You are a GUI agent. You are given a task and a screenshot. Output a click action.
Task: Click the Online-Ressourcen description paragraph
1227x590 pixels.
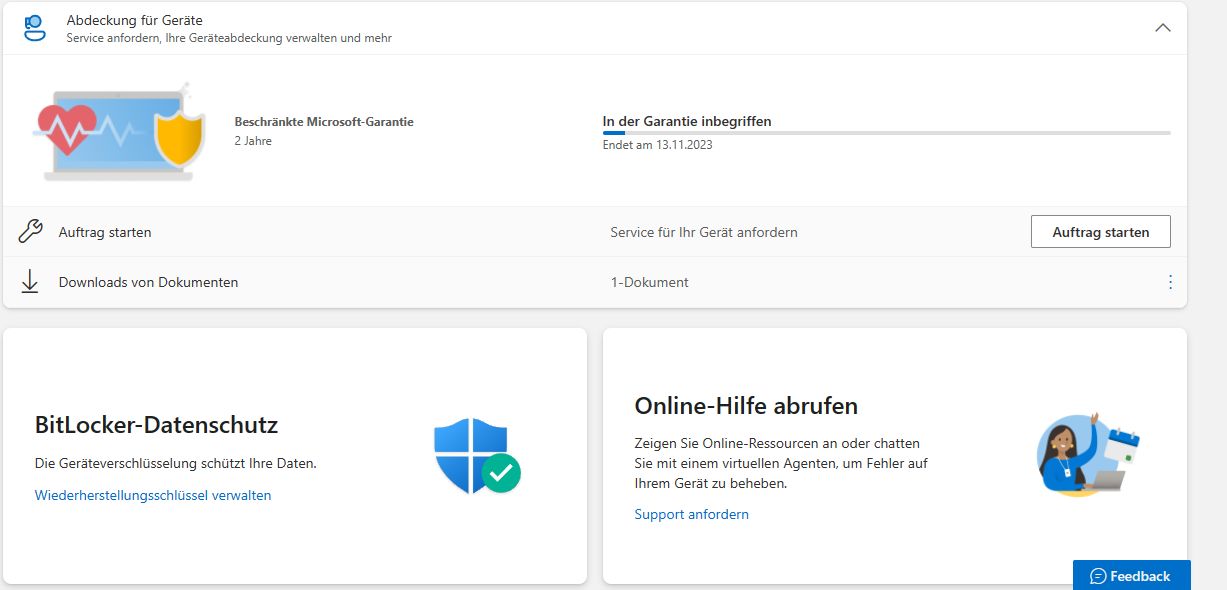(781, 463)
